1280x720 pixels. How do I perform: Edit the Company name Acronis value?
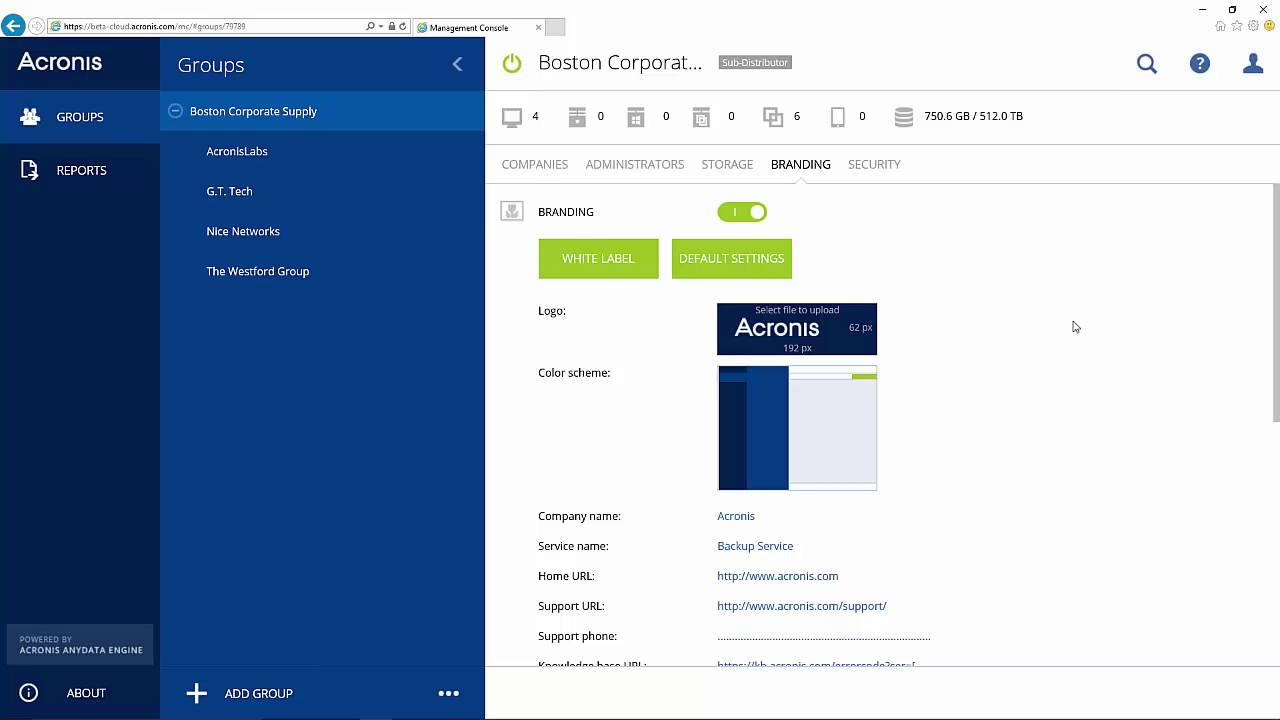736,516
